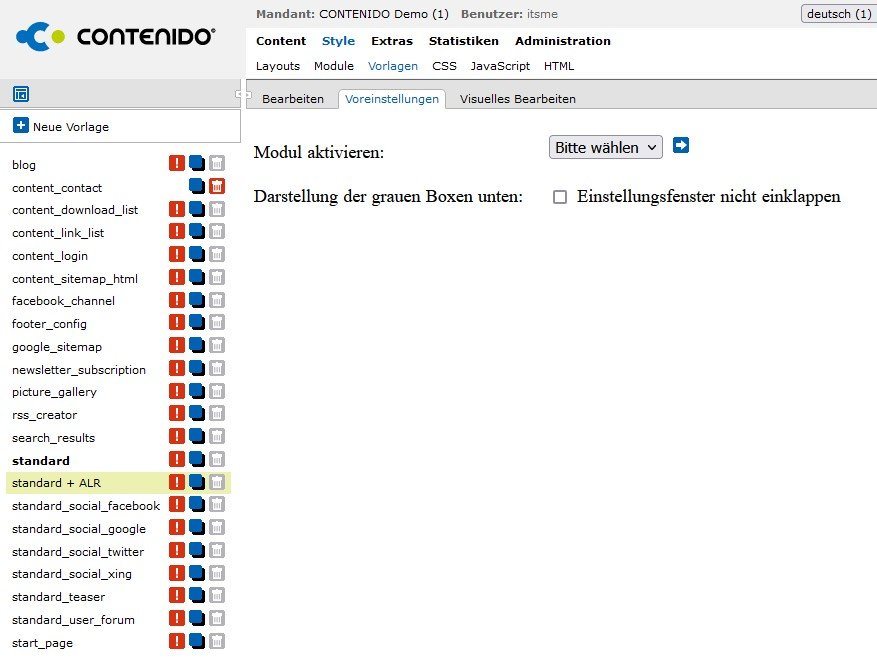Viewport: 877px width, 671px height.
Task: Switch to the Visuelles Bearbeiten tab
Action: (x=517, y=99)
